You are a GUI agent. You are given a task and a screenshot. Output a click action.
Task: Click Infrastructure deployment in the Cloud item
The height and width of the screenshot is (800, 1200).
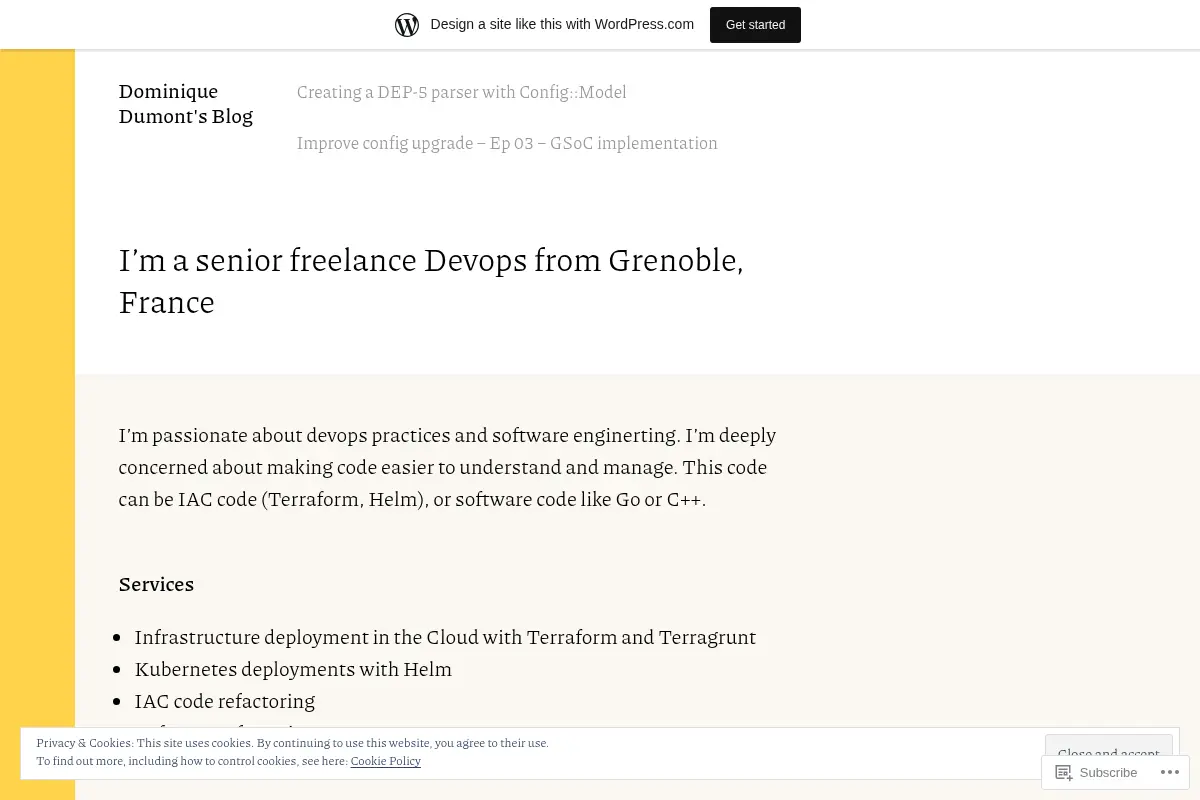coord(445,637)
